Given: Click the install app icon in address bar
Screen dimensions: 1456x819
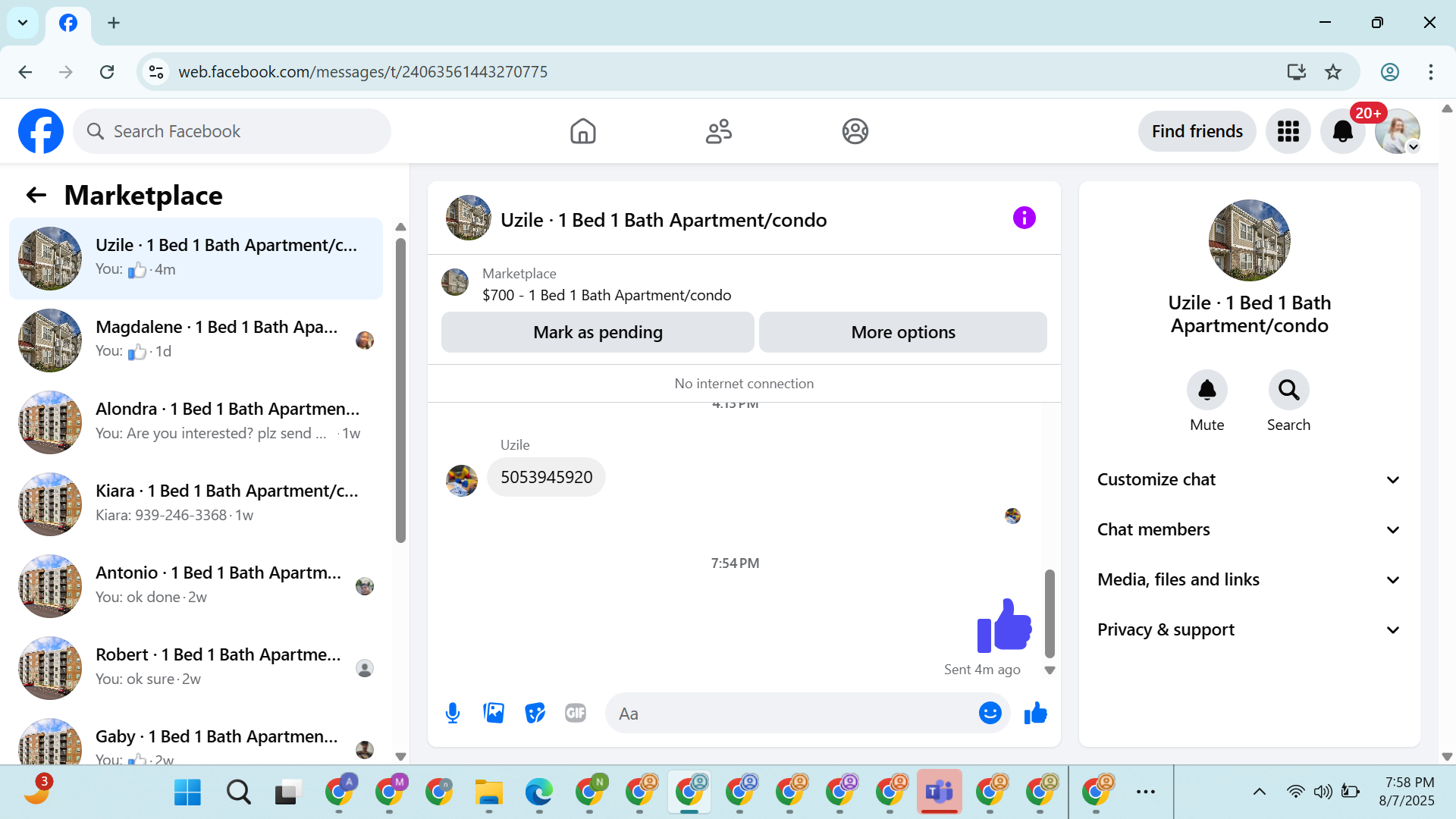Looking at the screenshot, I should [x=1296, y=72].
